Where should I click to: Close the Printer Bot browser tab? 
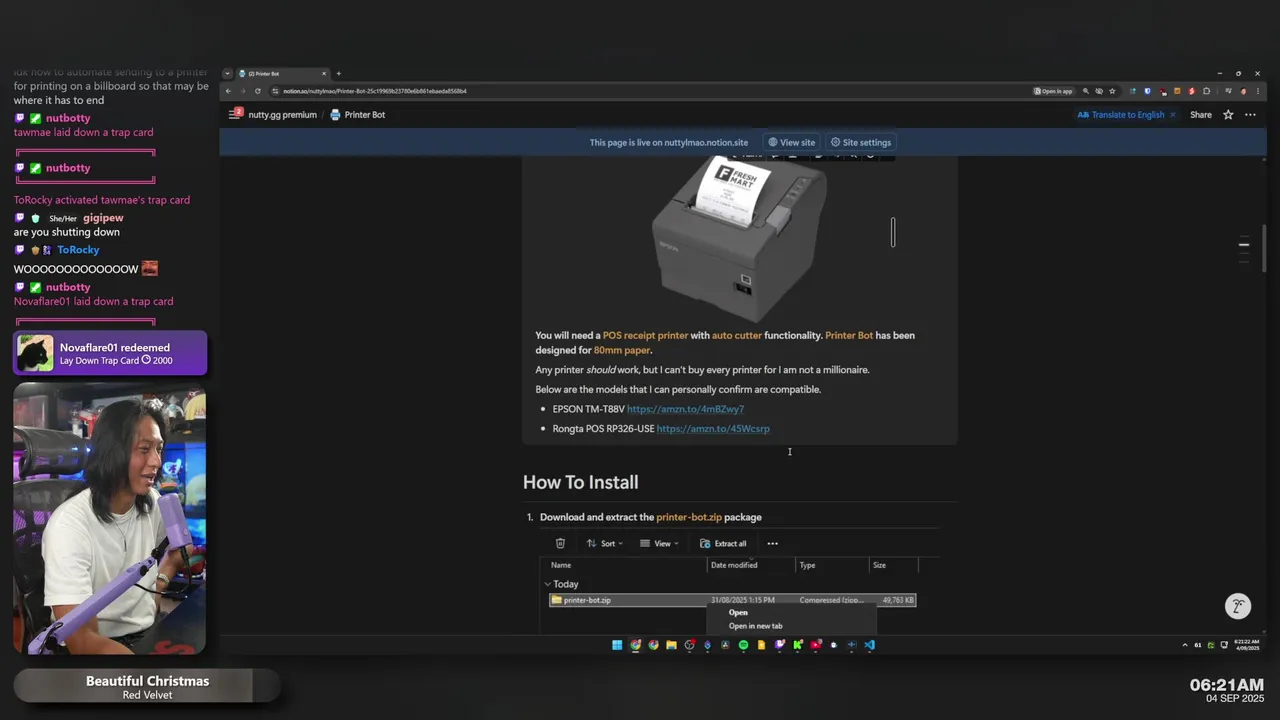324,73
